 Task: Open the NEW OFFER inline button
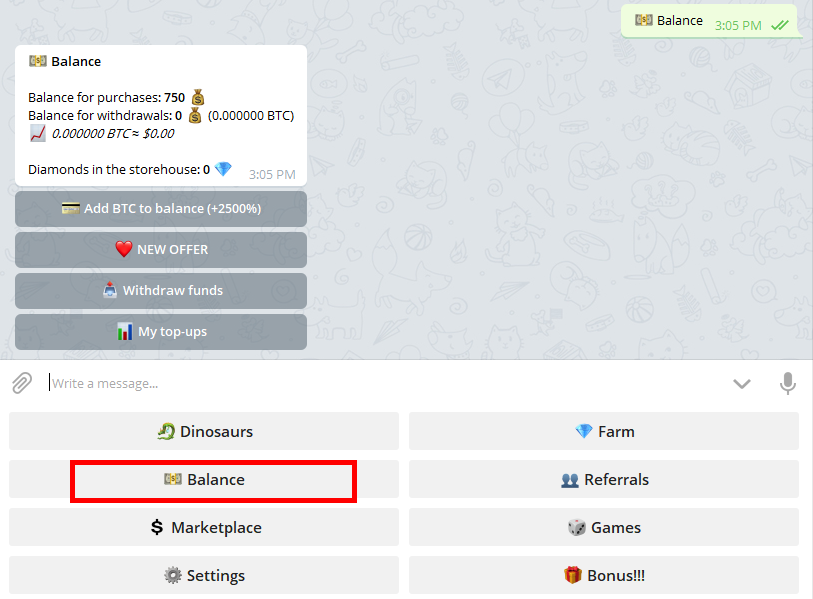click(161, 250)
